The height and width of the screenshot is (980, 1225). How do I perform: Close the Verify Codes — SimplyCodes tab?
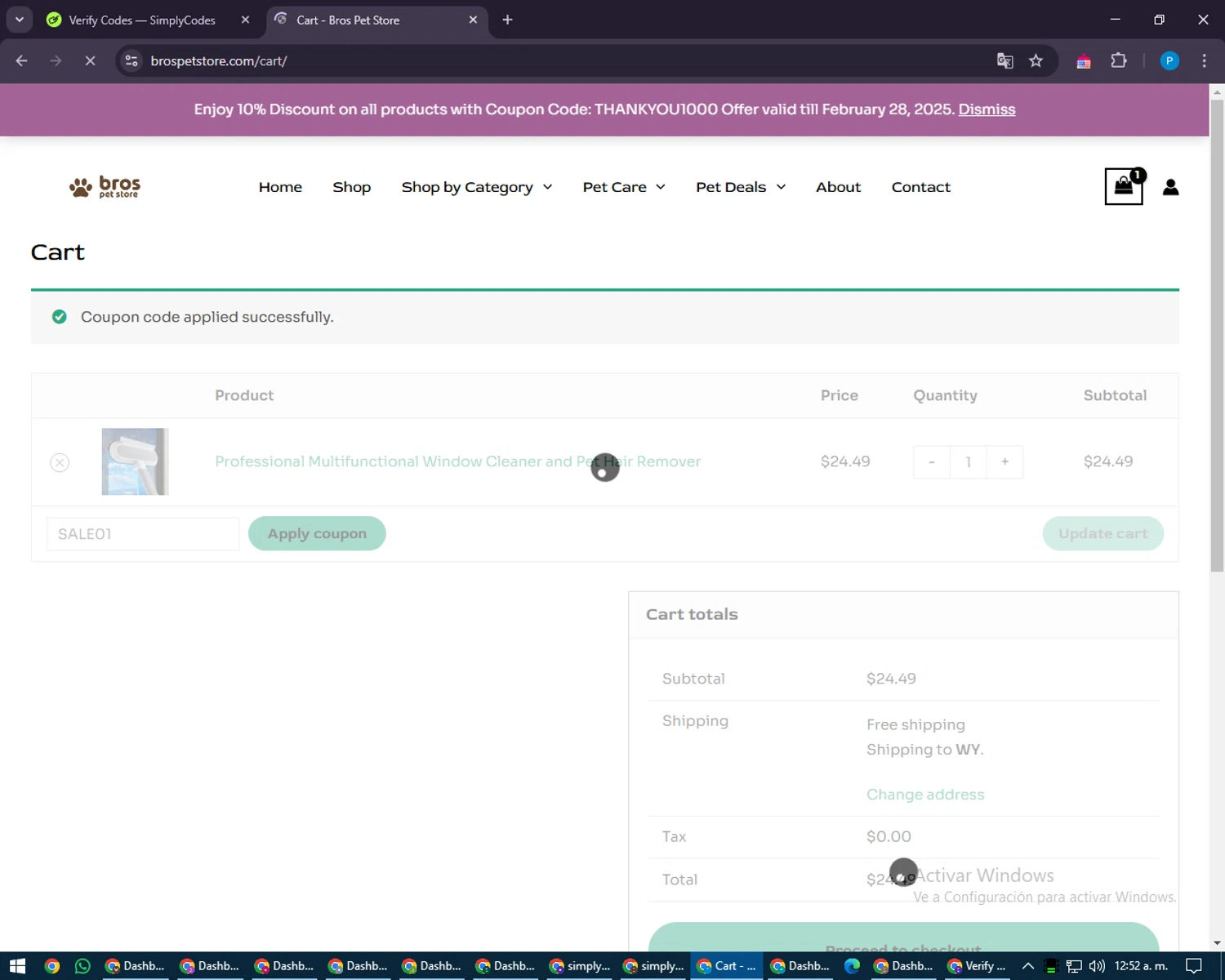pyautogui.click(x=245, y=20)
